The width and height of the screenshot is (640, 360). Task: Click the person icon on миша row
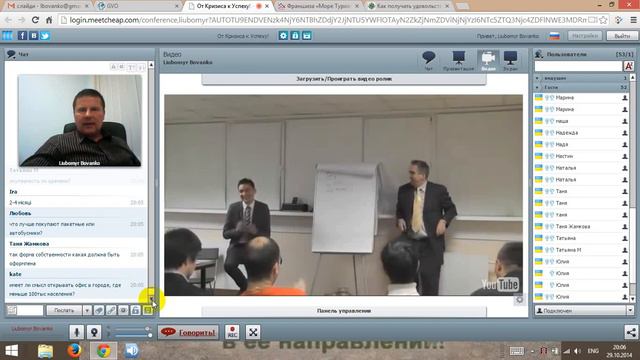click(x=624, y=121)
